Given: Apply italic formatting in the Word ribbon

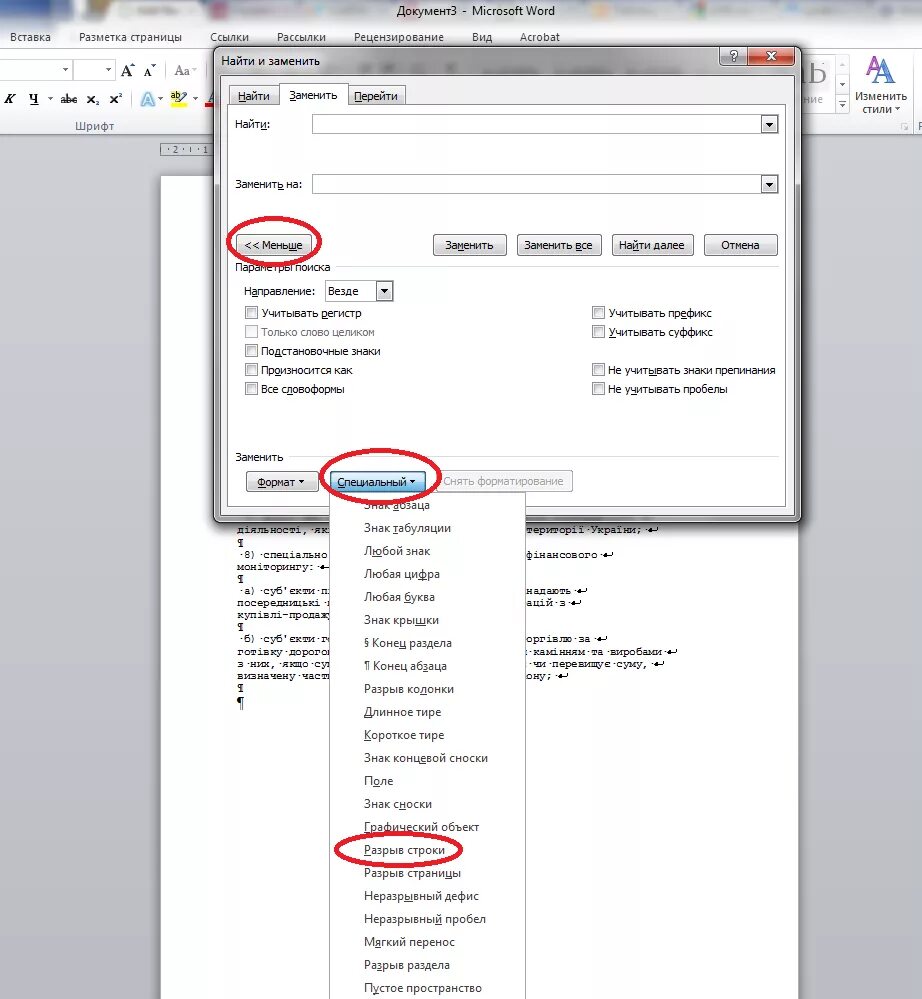Looking at the screenshot, I should pos(10,99).
